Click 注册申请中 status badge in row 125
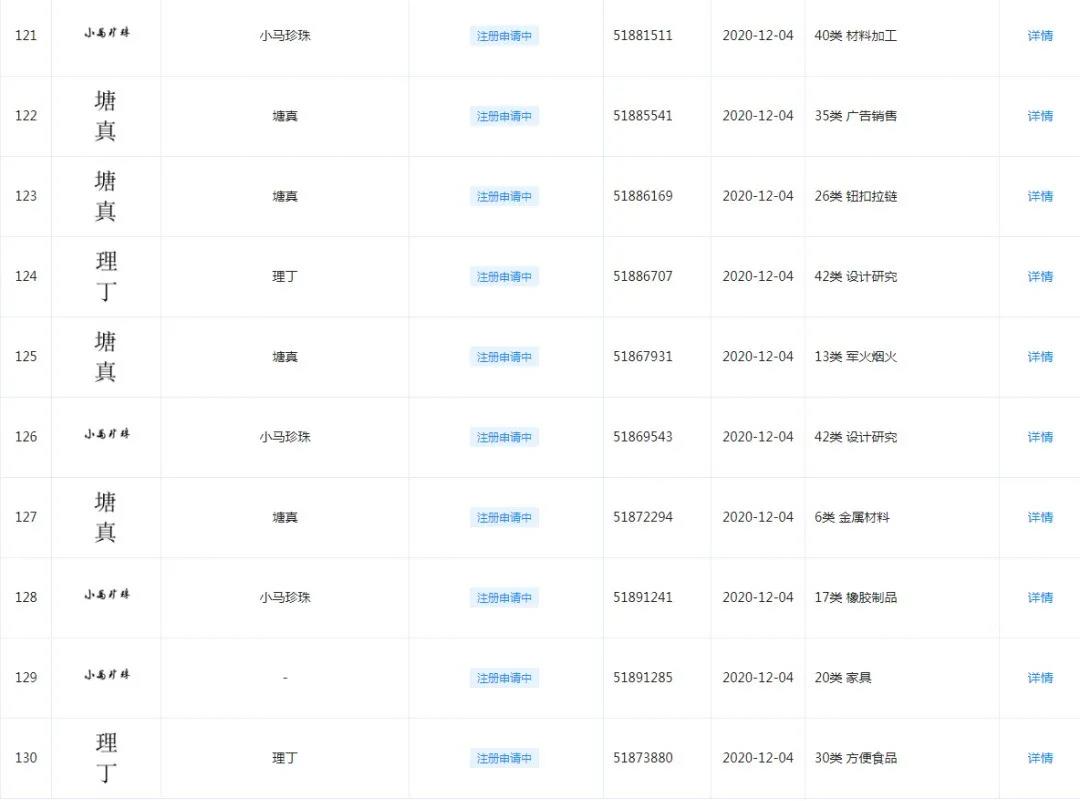1080x801 pixels. pyautogui.click(x=504, y=357)
